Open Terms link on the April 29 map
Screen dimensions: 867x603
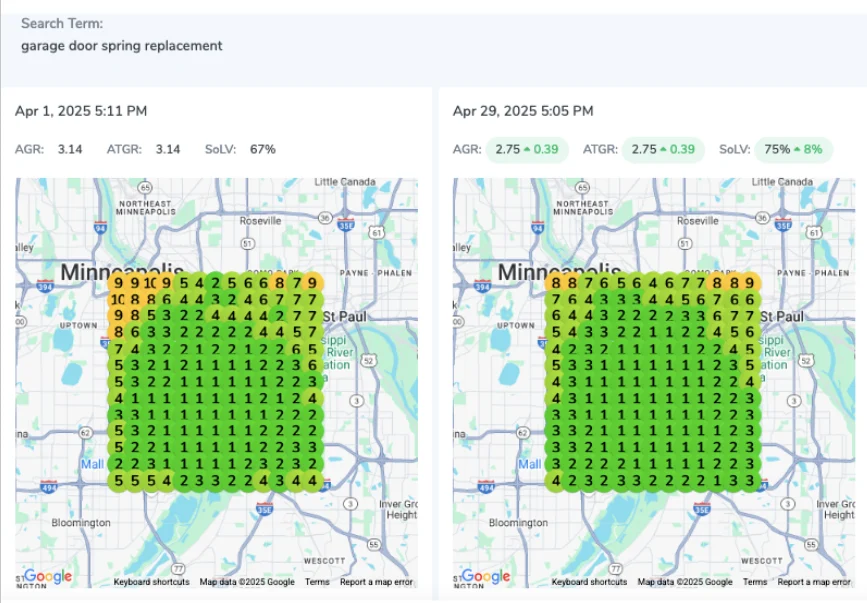755,582
